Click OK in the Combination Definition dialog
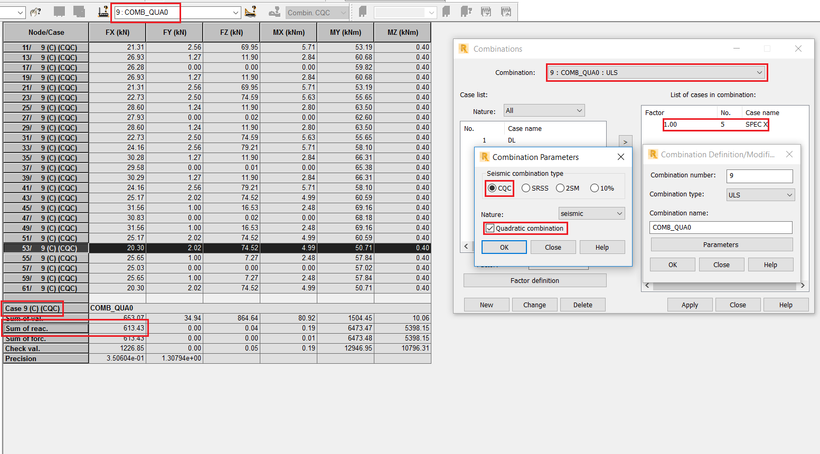820x454 pixels. point(673,265)
